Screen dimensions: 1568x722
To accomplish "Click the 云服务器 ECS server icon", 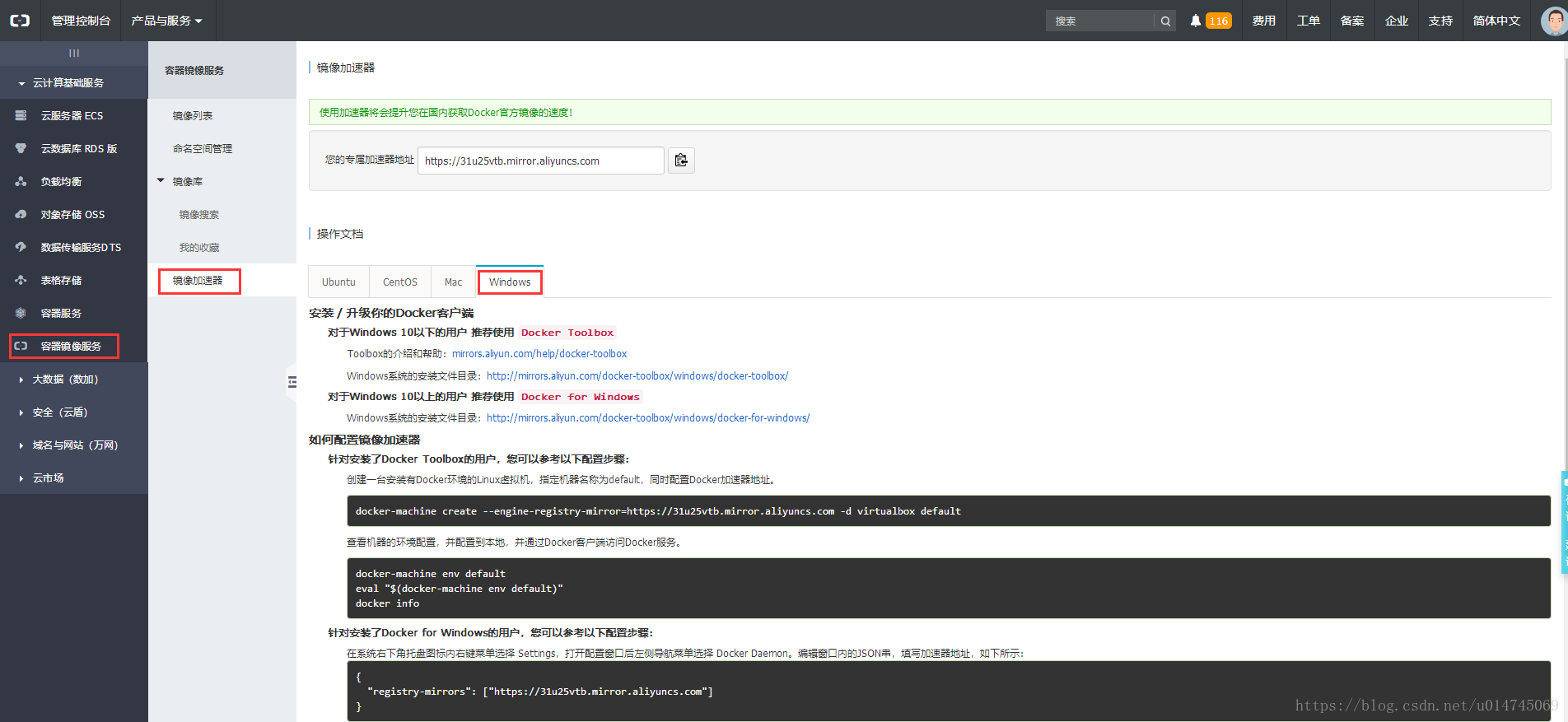I will click(x=21, y=115).
